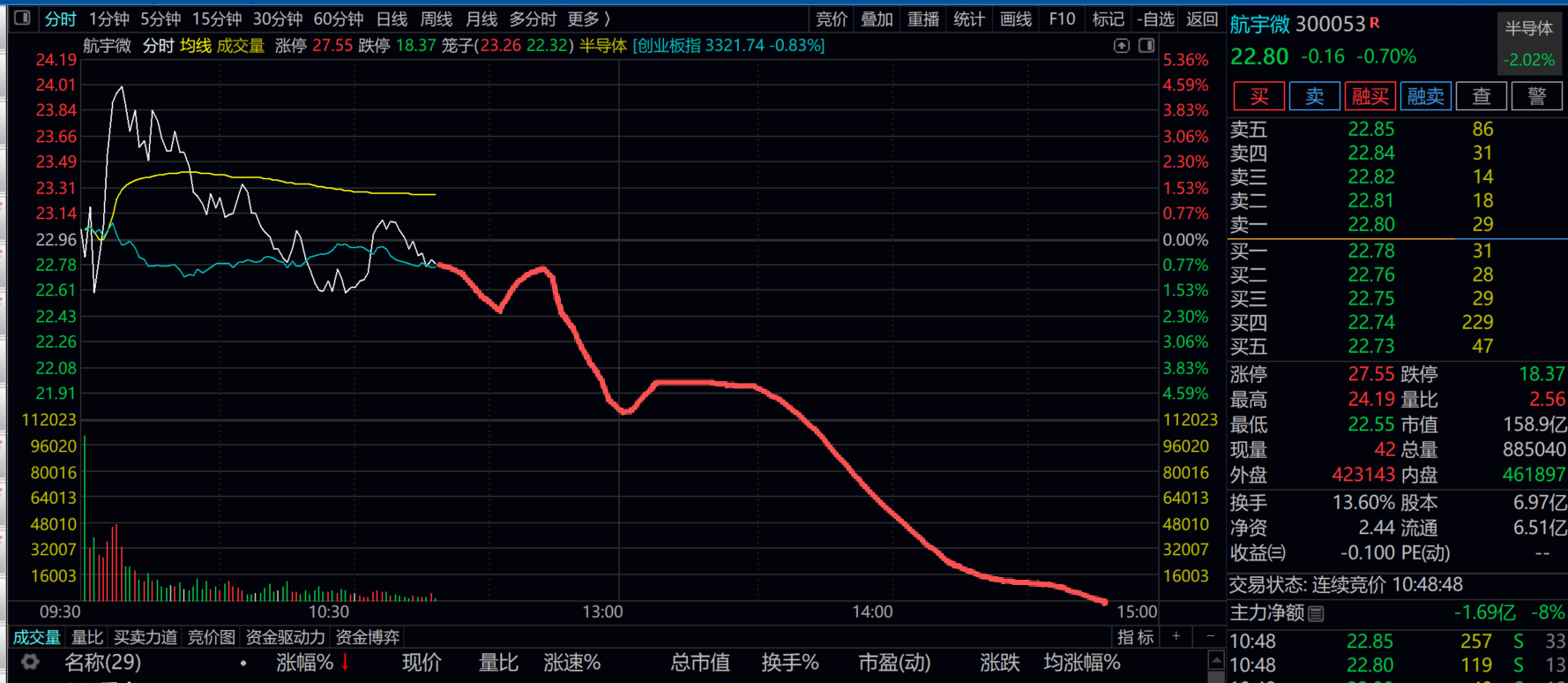Switch to the 分时 chart period
Viewport: 1568px width, 683px height.
point(60,19)
